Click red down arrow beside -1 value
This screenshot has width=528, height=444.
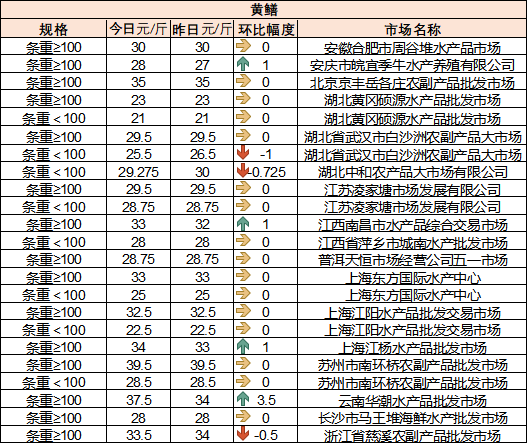coord(243,153)
